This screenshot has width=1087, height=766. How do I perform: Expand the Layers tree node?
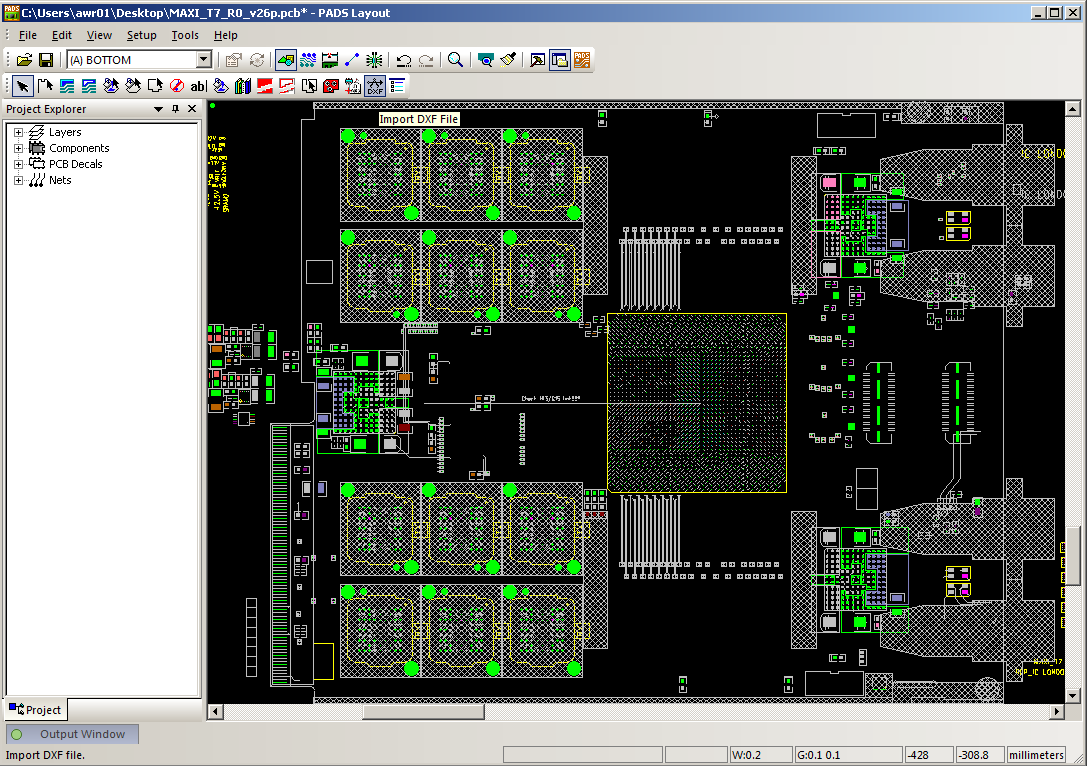18,132
